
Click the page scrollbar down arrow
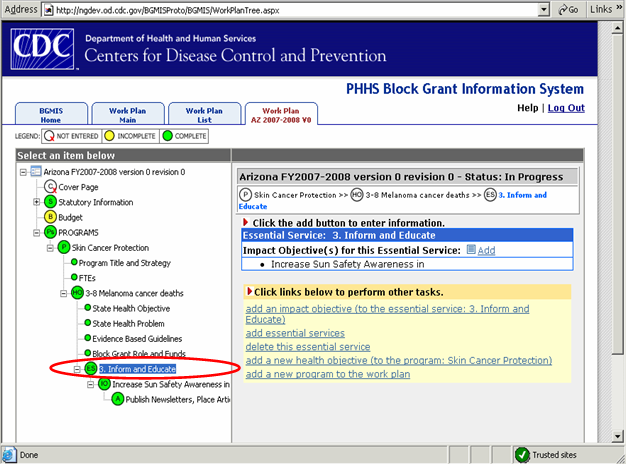pos(617,436)
